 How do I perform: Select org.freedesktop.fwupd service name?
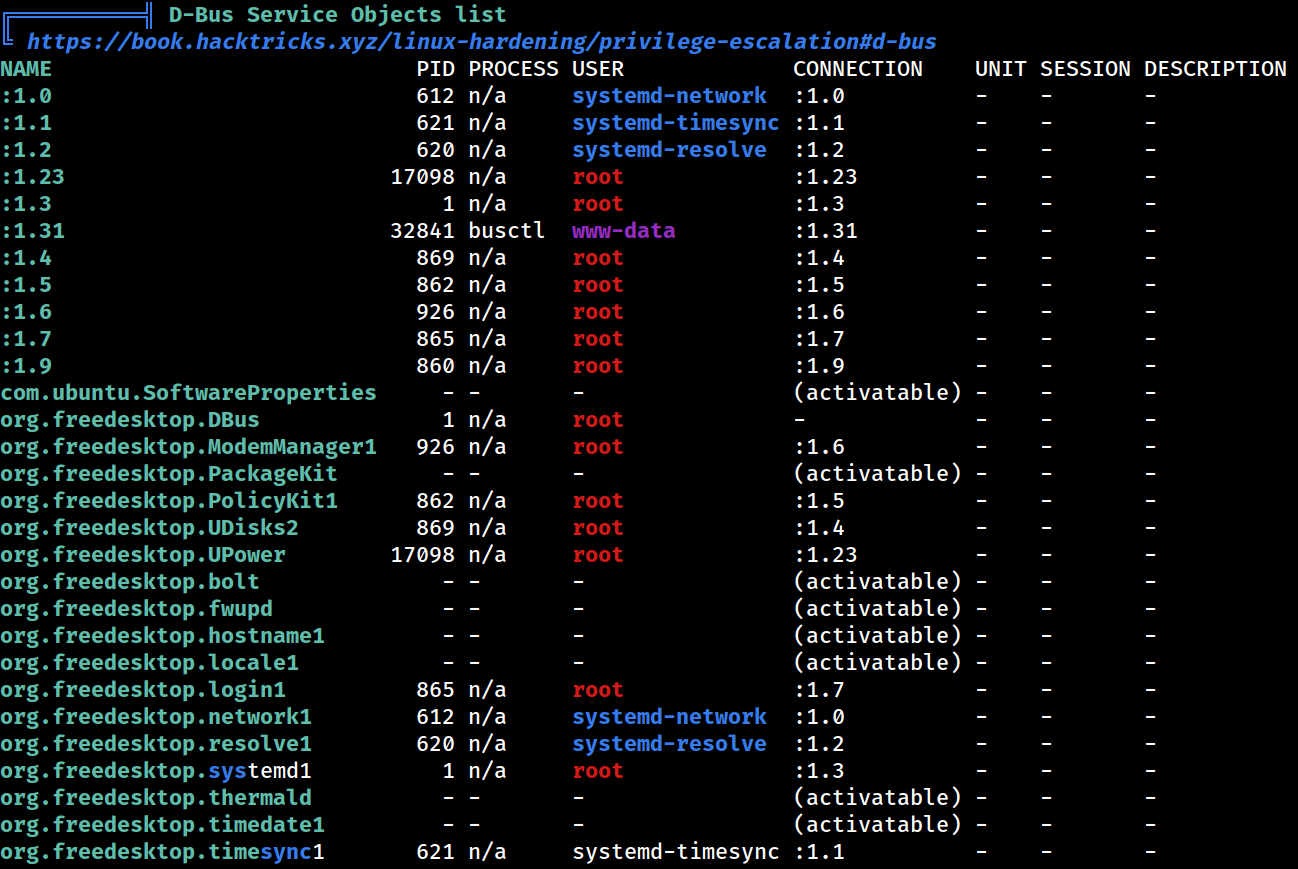(136, 609)
